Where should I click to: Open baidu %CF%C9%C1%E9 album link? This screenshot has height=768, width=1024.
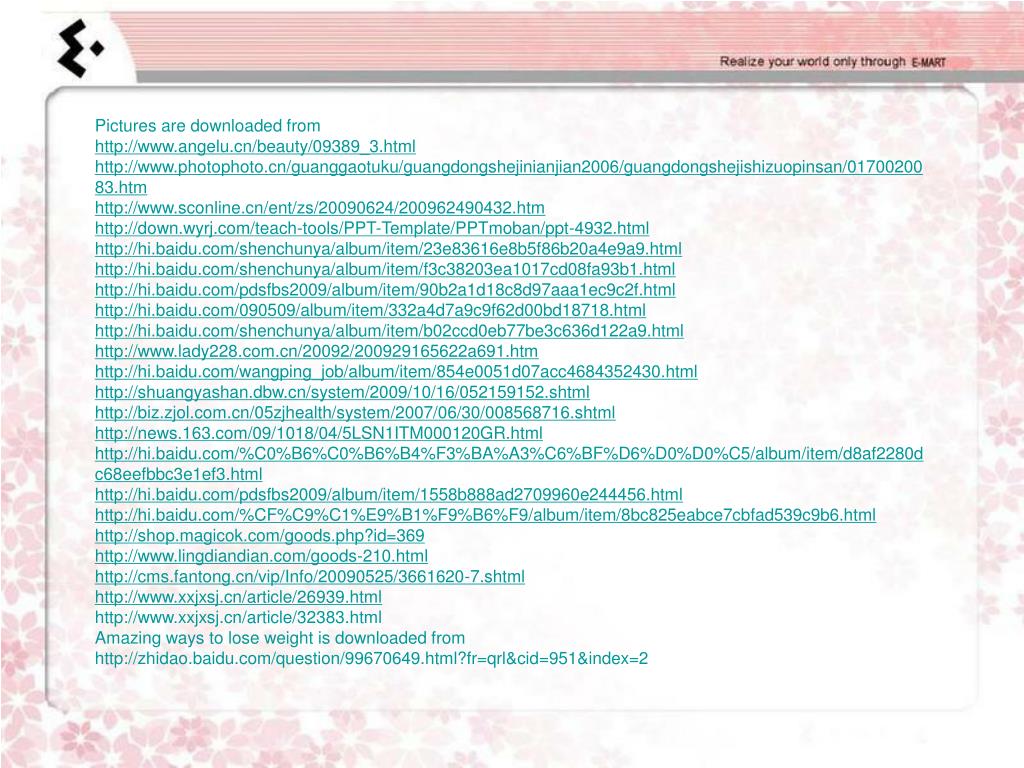click(485, 515)
